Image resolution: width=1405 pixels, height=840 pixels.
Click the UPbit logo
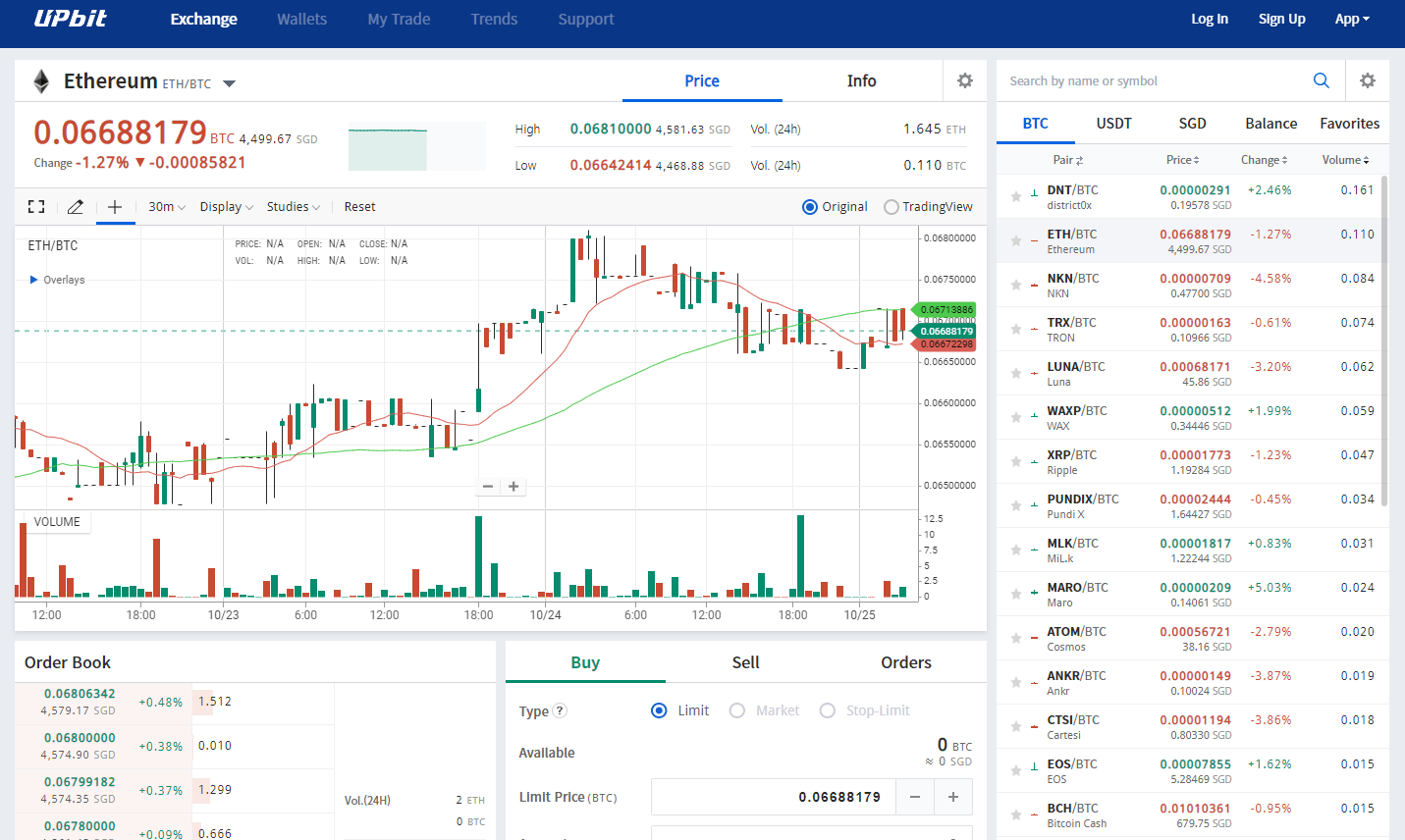pyautogui.click(x=71, y=19)
